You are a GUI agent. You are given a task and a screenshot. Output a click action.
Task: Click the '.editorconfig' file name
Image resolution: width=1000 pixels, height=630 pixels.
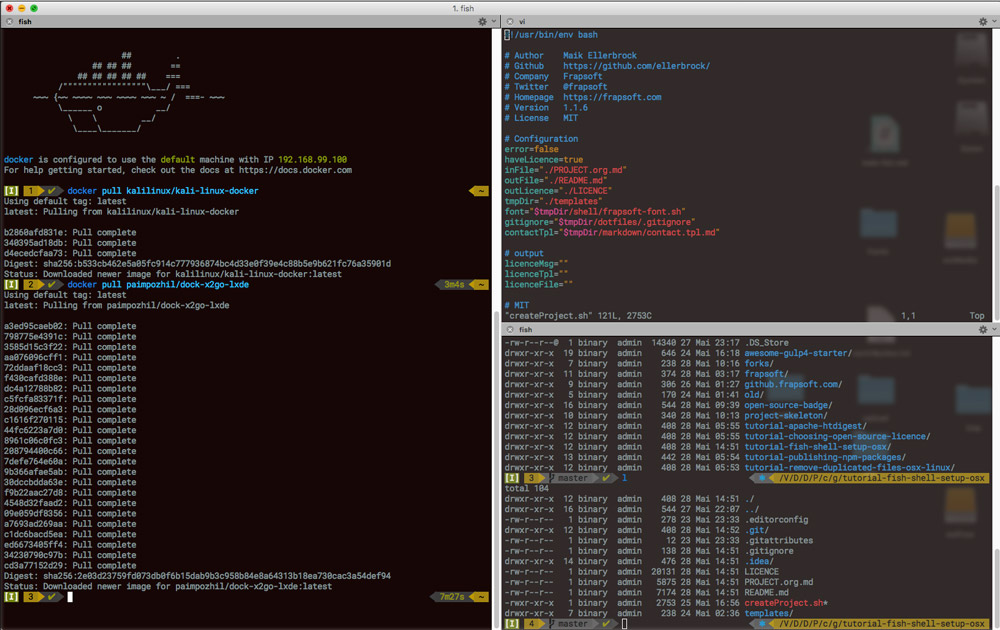pyautogui.click(x=776, y=520)
